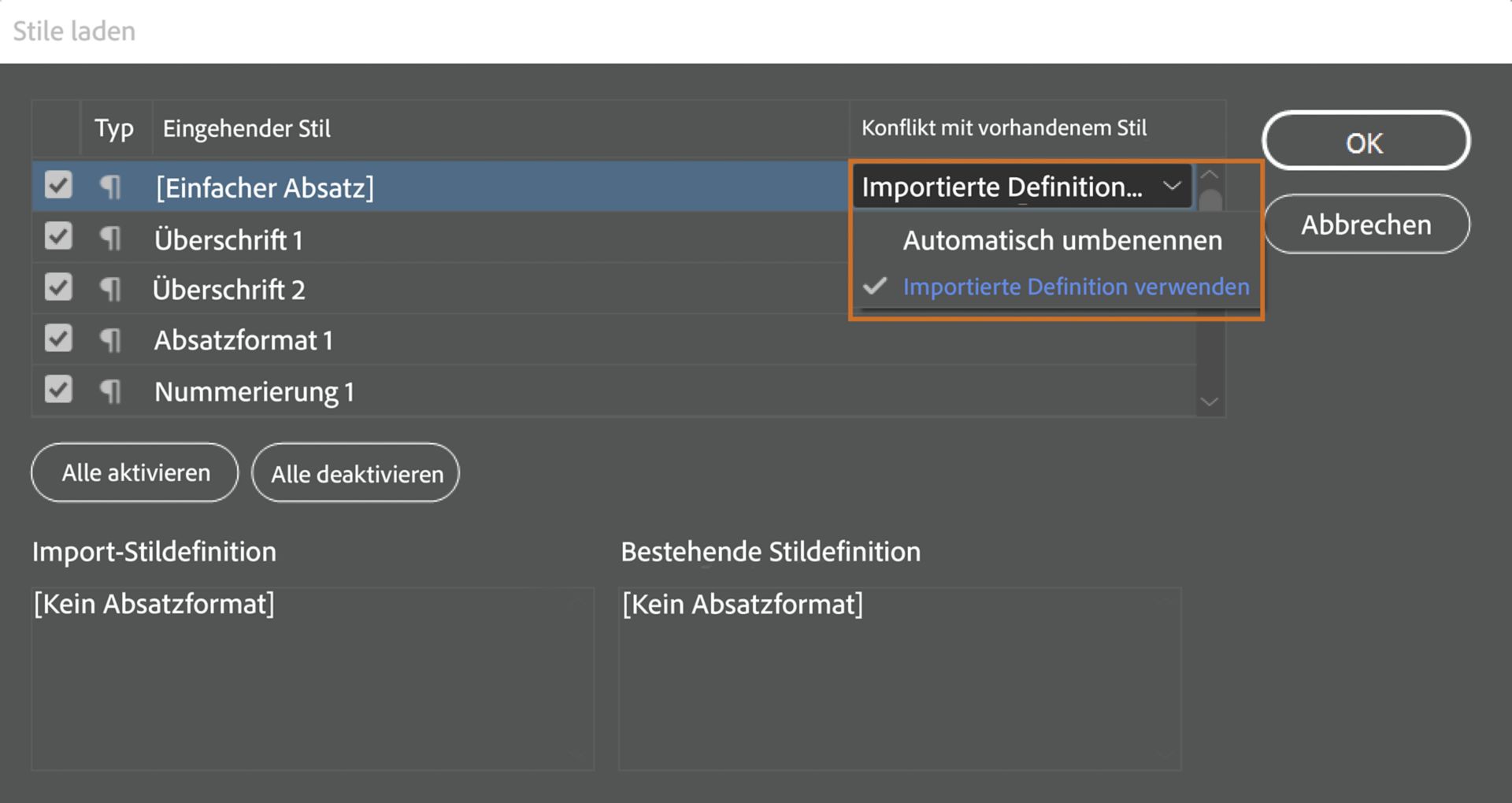
Task: Click the scroll-down arrow below the style list
Action: point(1210,401)
